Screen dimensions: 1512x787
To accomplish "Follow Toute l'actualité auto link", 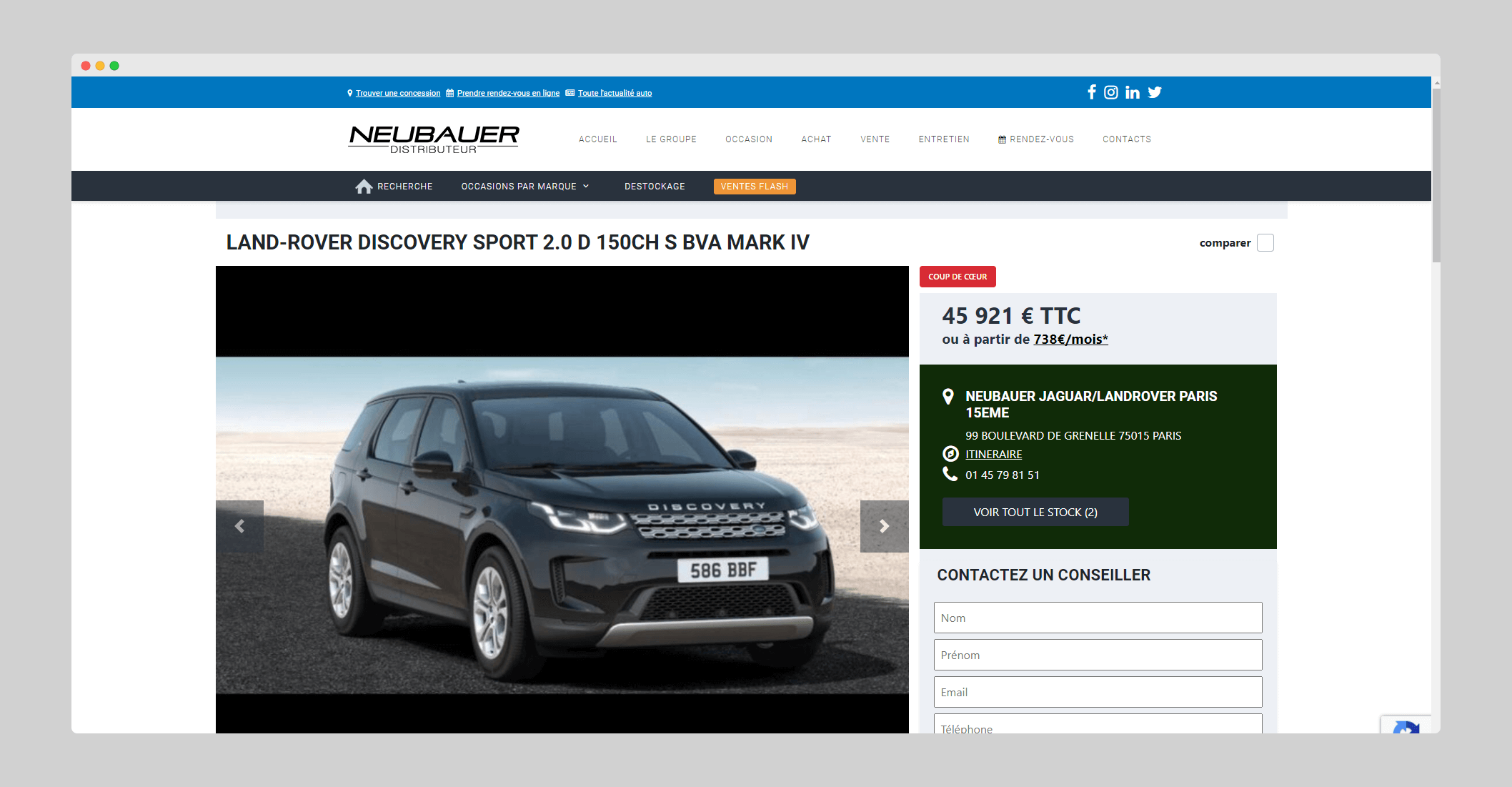I will coord(615,93).
